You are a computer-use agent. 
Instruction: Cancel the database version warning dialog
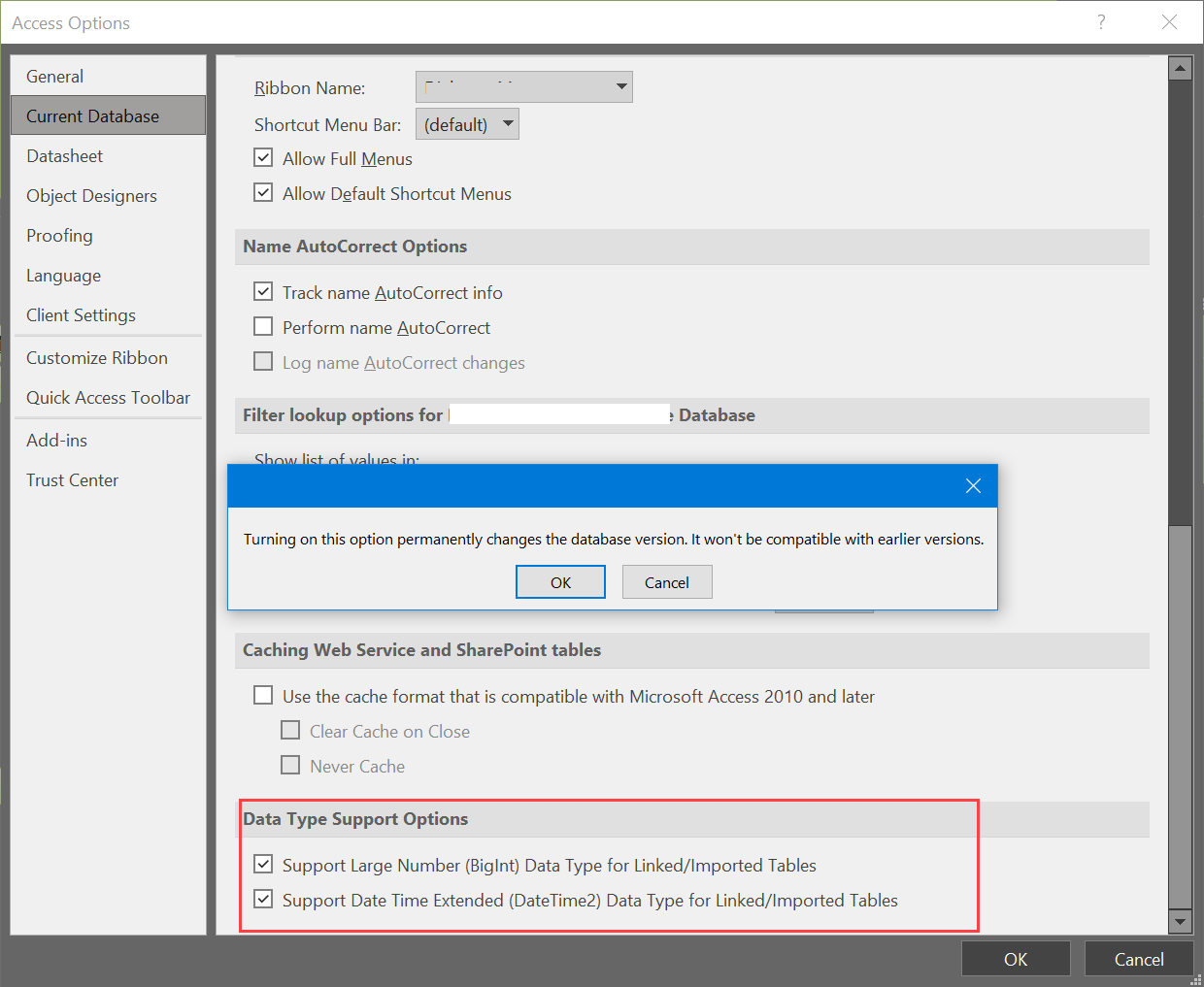pos(667,582)
